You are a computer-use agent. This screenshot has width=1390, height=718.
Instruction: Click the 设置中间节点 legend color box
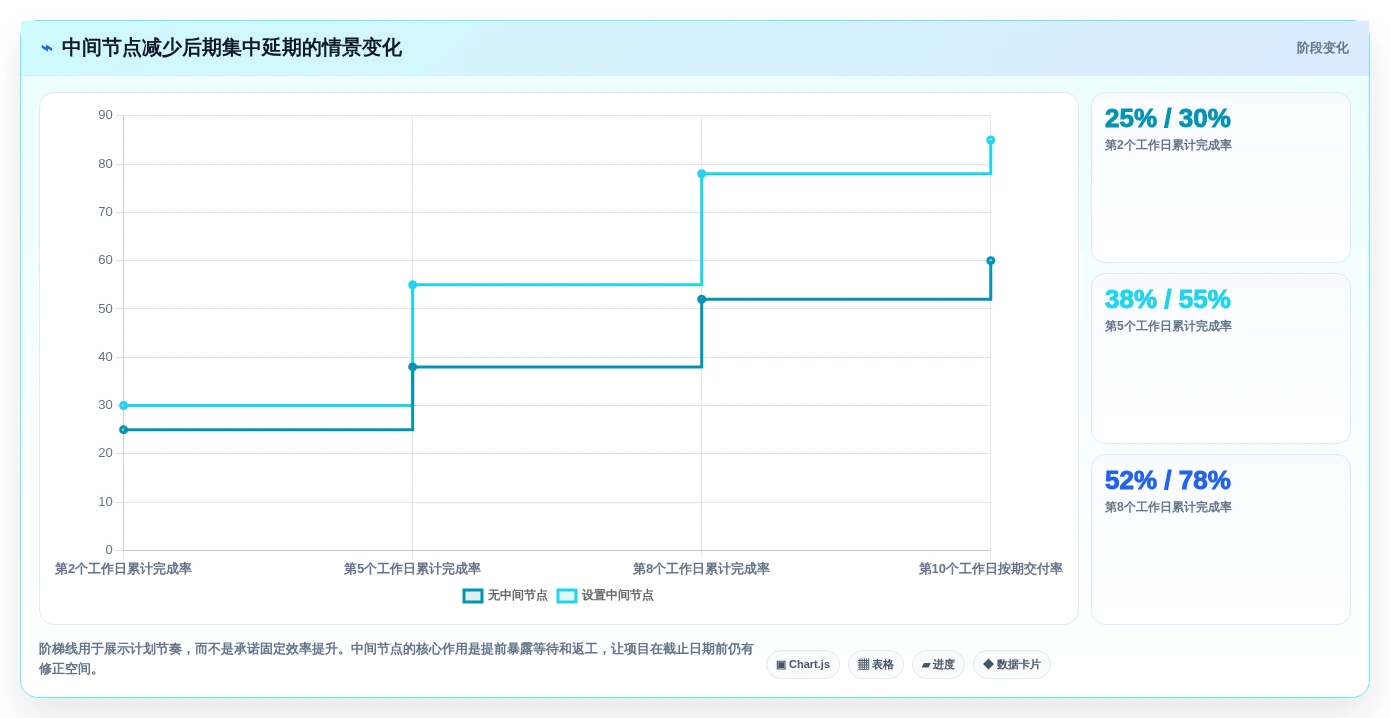coord(567,596)
